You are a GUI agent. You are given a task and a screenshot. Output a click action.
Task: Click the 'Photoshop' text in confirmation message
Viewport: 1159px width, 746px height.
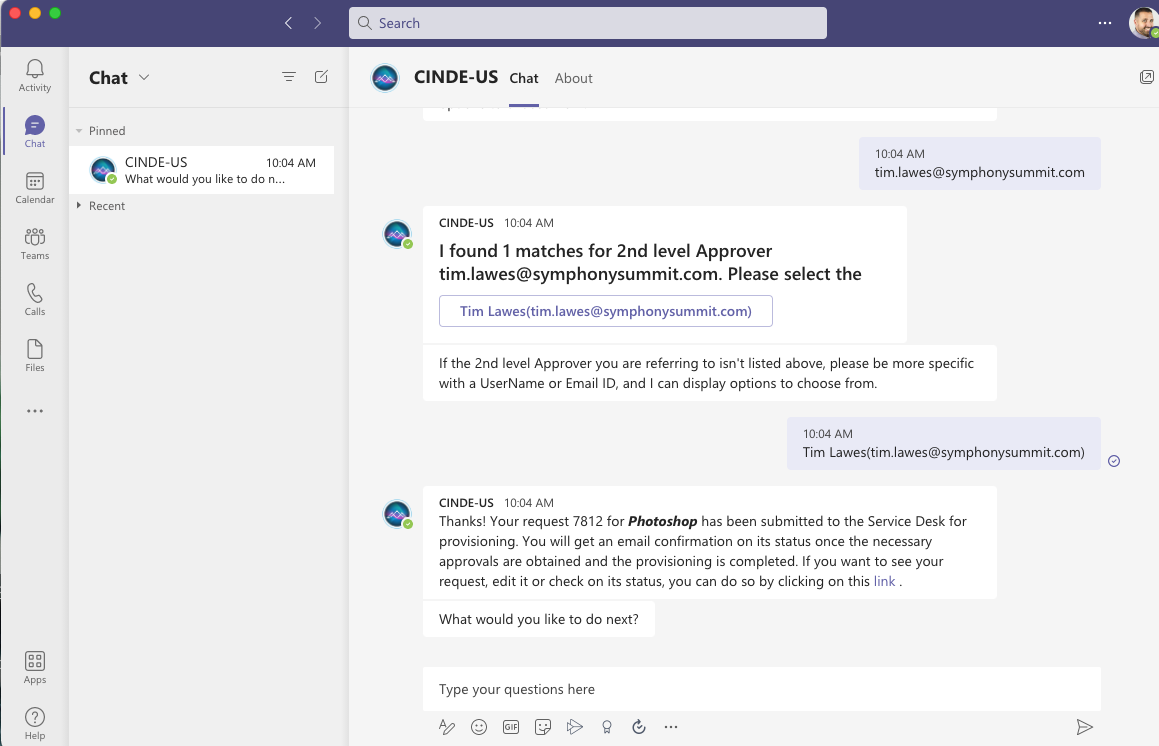tap(662, 521)
